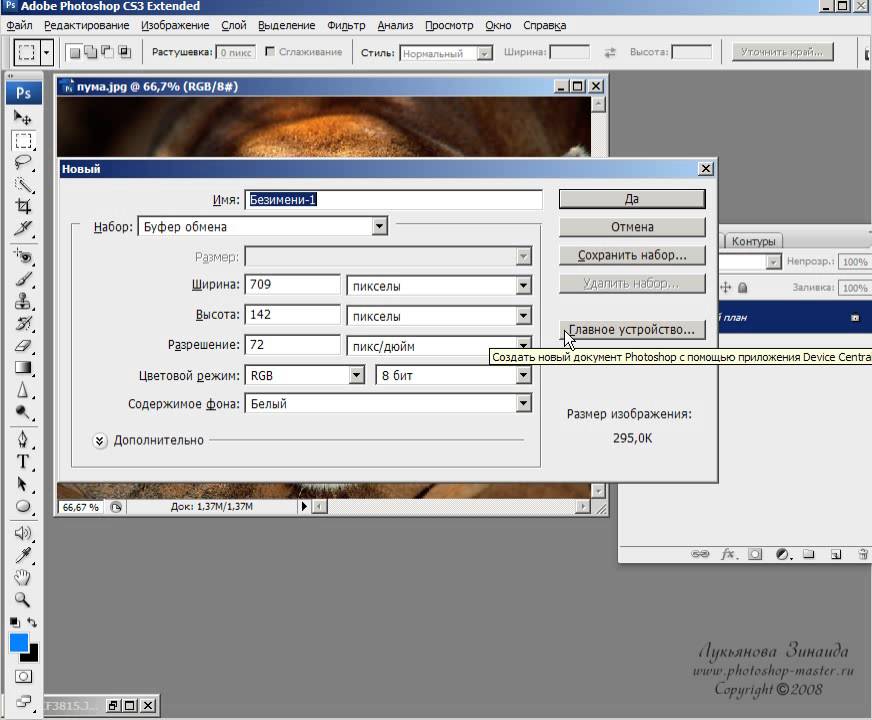Select the Crop tool
The height and width of the screenshot is (720, 872).
tap(22, 207)
